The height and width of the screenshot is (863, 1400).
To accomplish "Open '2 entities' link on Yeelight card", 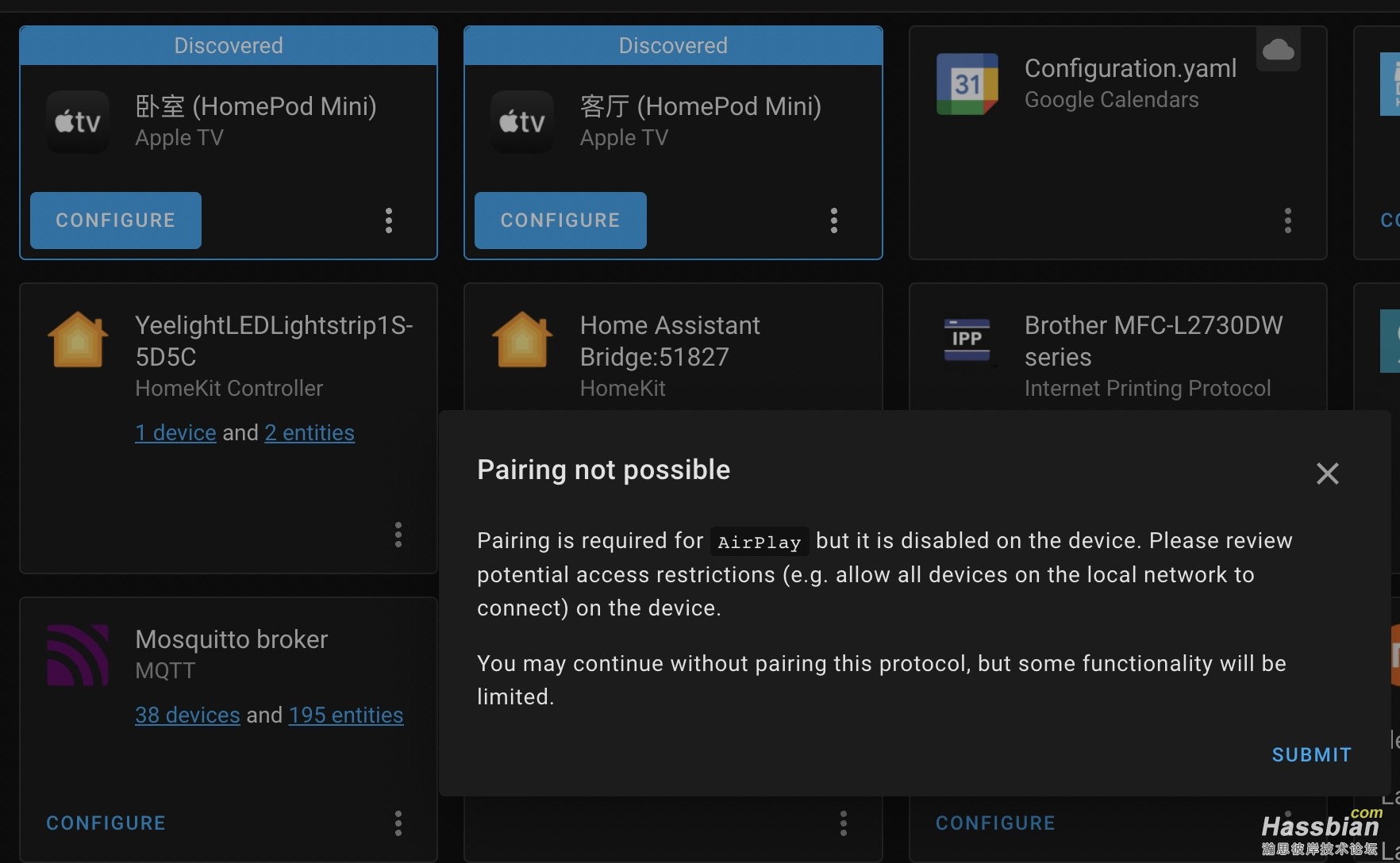I will point(310,433).
